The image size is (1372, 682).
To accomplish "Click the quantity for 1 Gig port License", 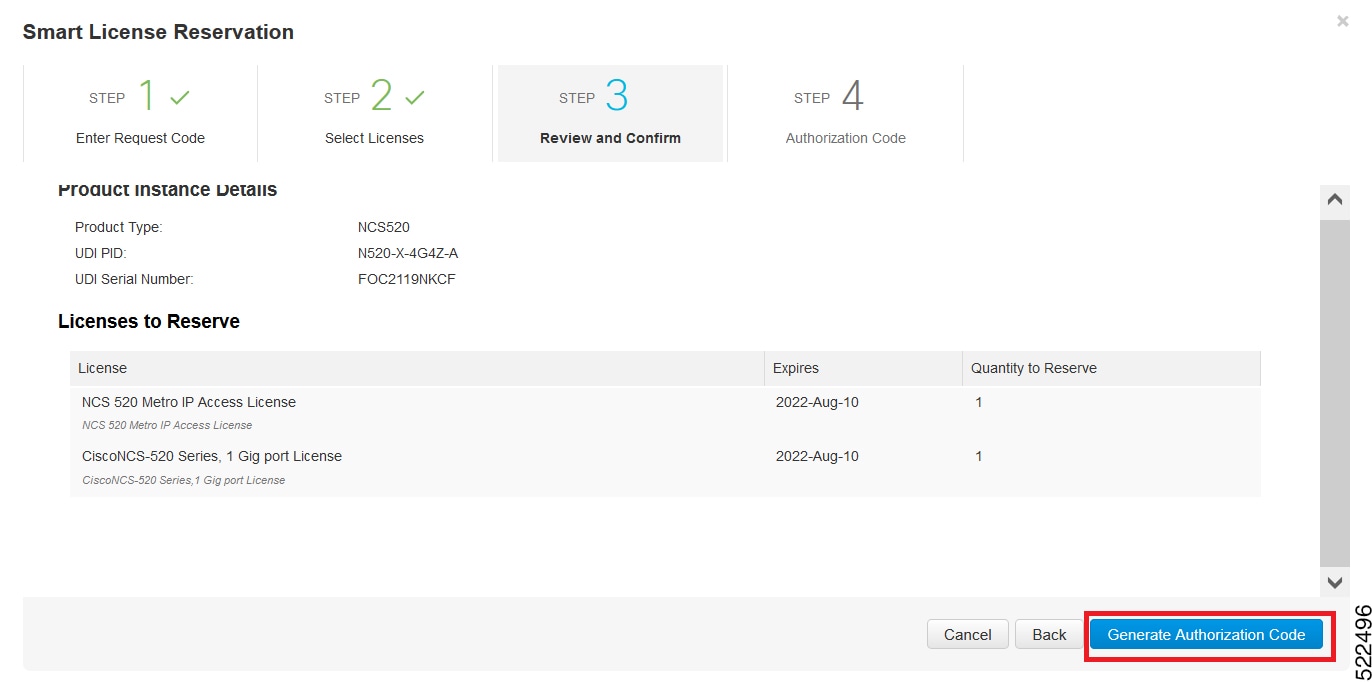I will tap(979, 456).
